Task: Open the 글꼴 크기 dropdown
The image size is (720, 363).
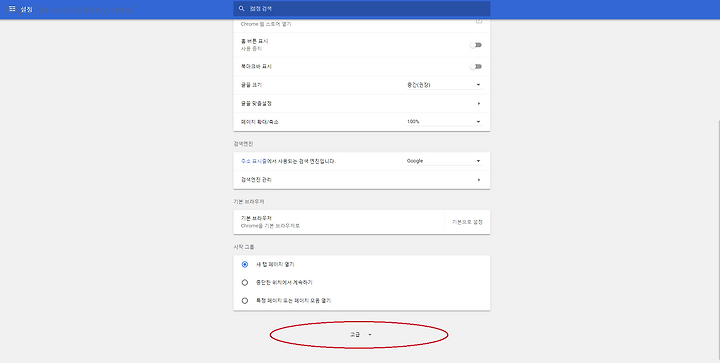Action: (444, 85)
